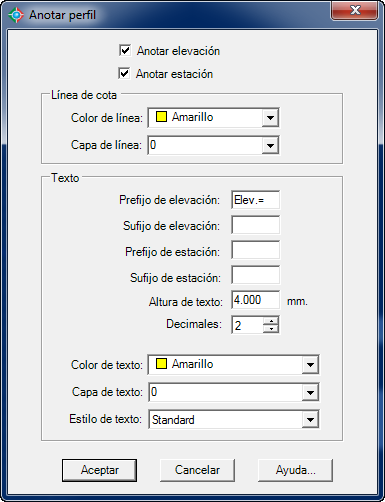This screenshot has width=385, height=502.
Task: Open the Color de línea dropdown
Action: coord(213,117)
